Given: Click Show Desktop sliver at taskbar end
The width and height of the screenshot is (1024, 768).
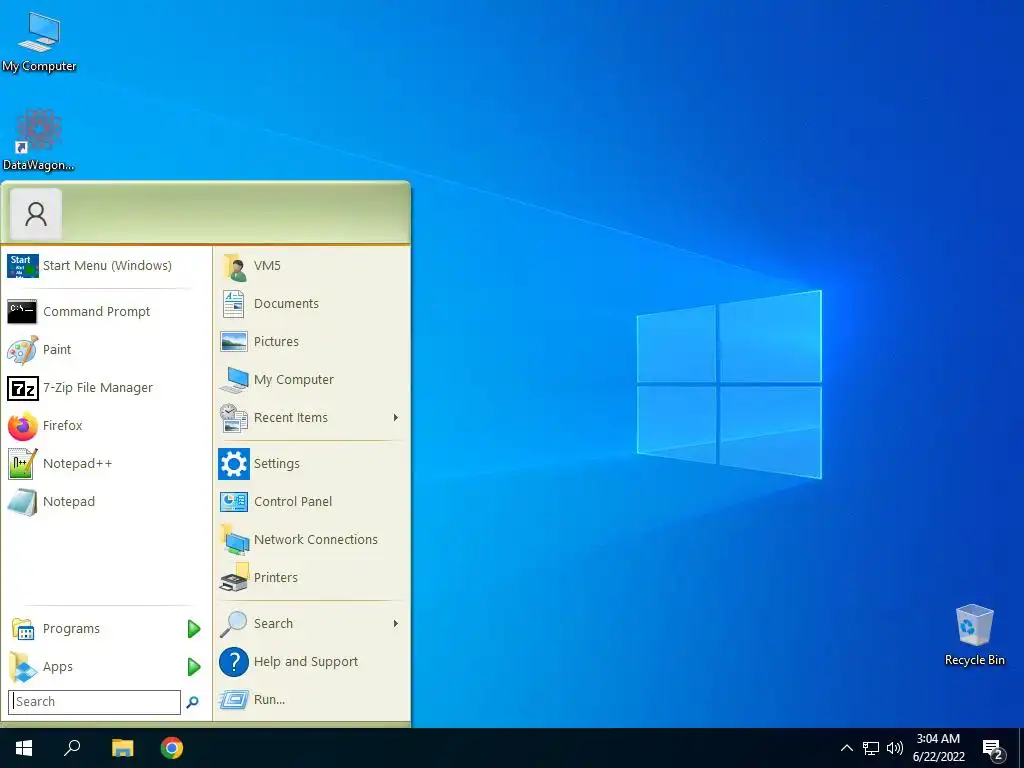Looking at the screenshot, I should pyautogui.click(x=1021, y=748).
